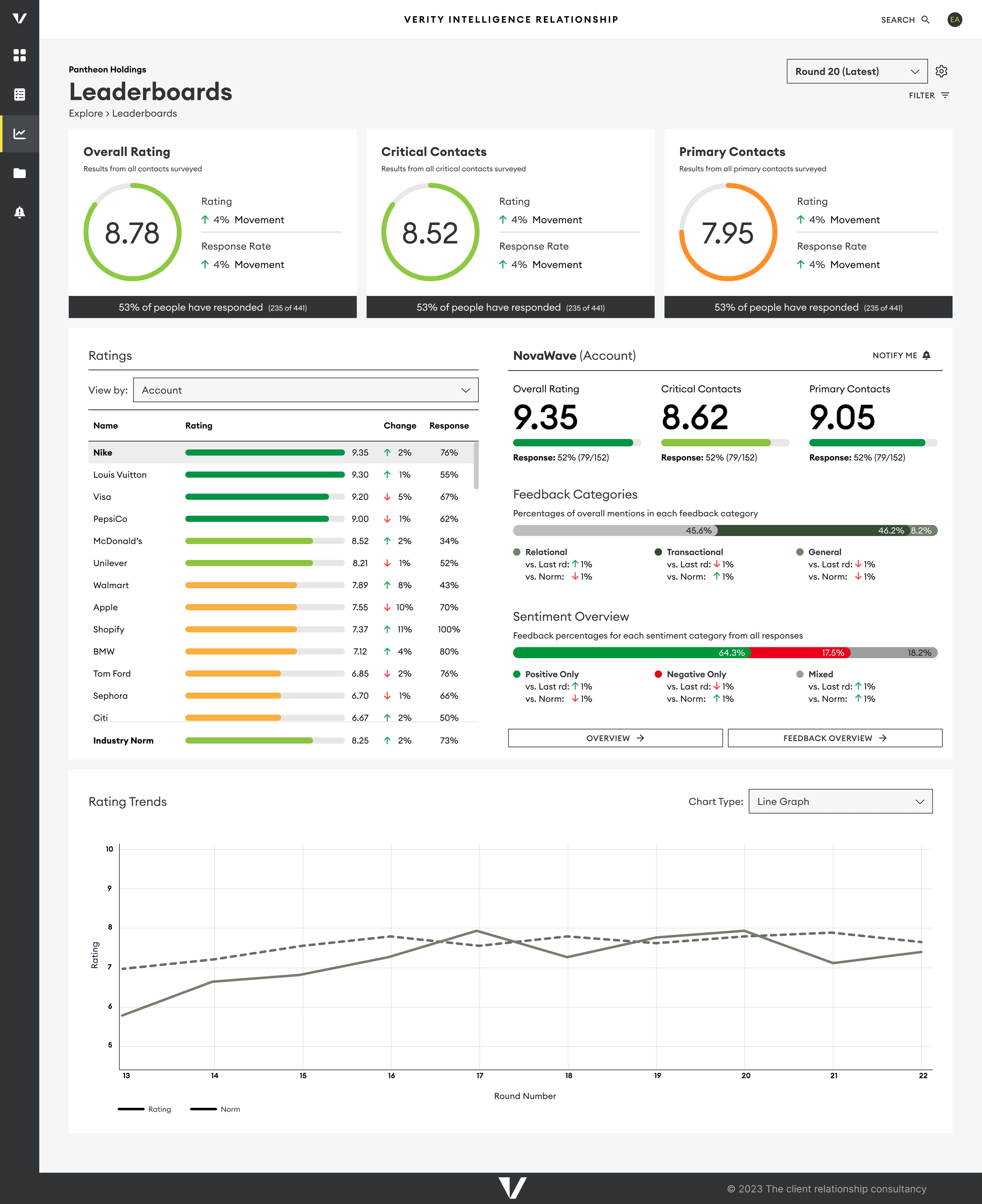Open the Filter control

coord(928,95)
